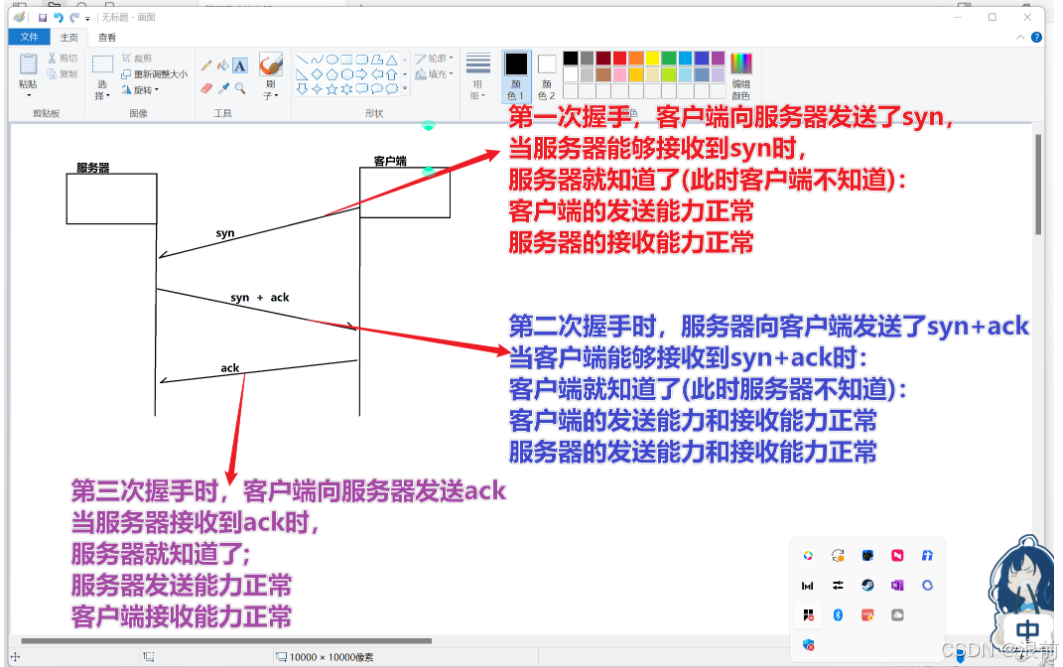Select the Up arrow shape
This screenshot has height=667, width=1063.
coord(392,74)
